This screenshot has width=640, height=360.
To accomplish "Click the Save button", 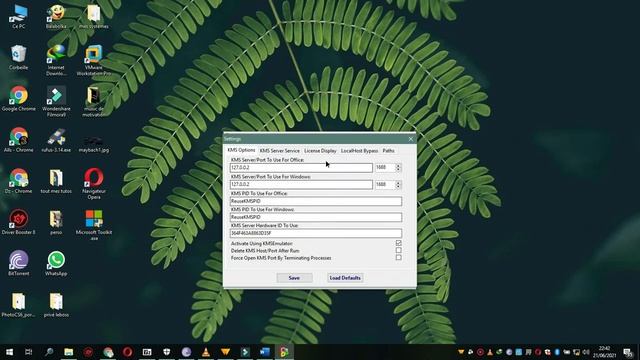I will coord(294,278).
